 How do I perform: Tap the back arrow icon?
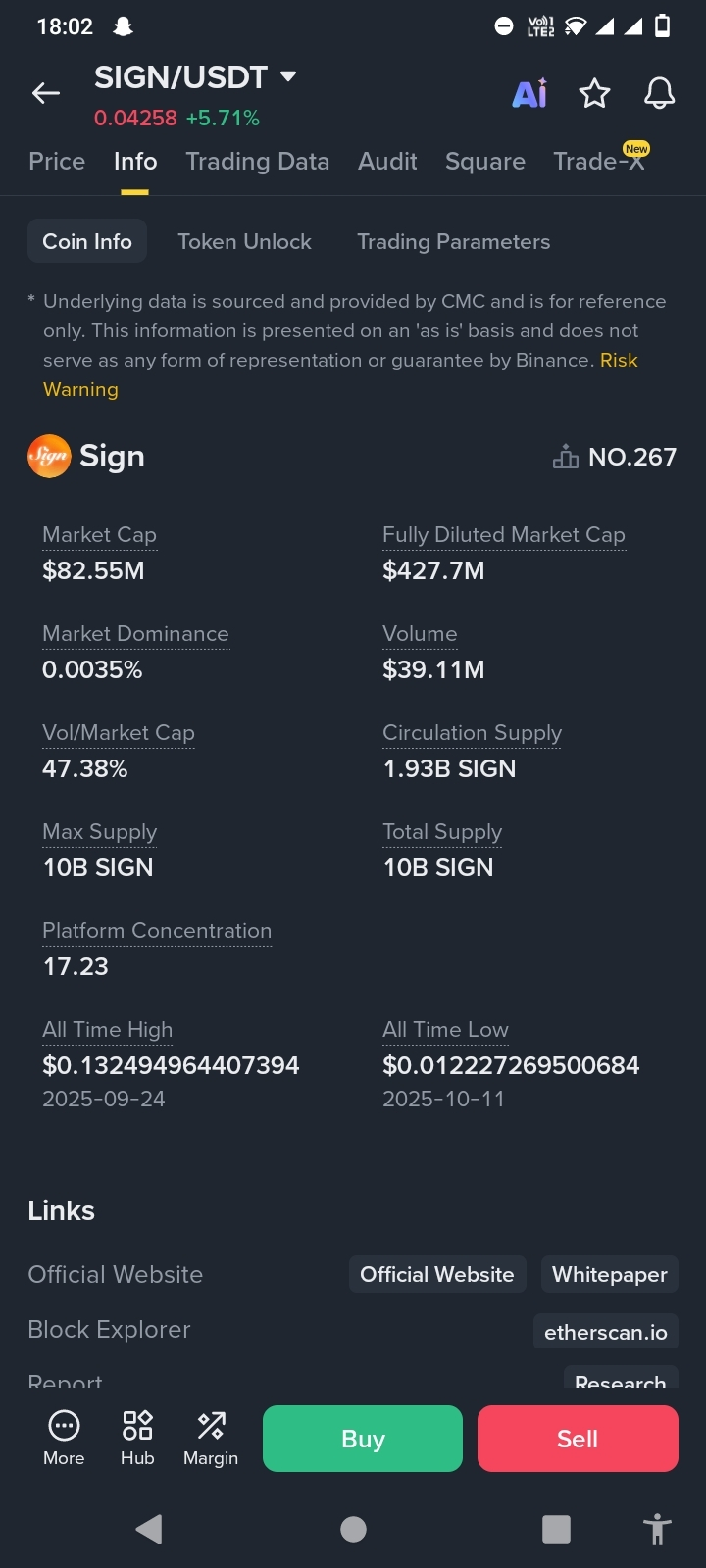(46, 93)
